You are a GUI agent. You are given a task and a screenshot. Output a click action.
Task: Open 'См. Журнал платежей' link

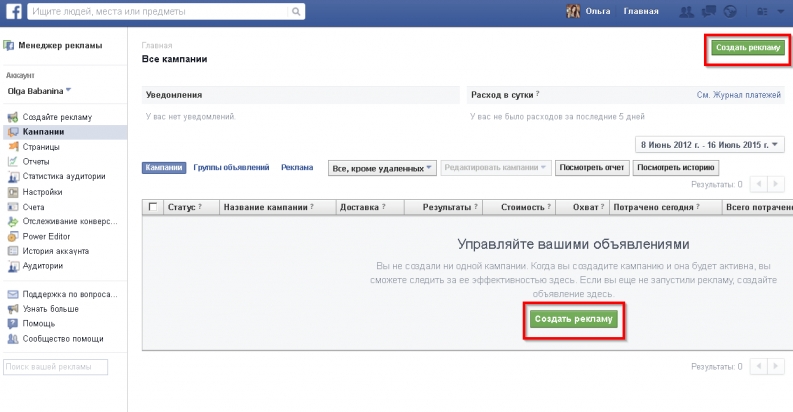740,95
